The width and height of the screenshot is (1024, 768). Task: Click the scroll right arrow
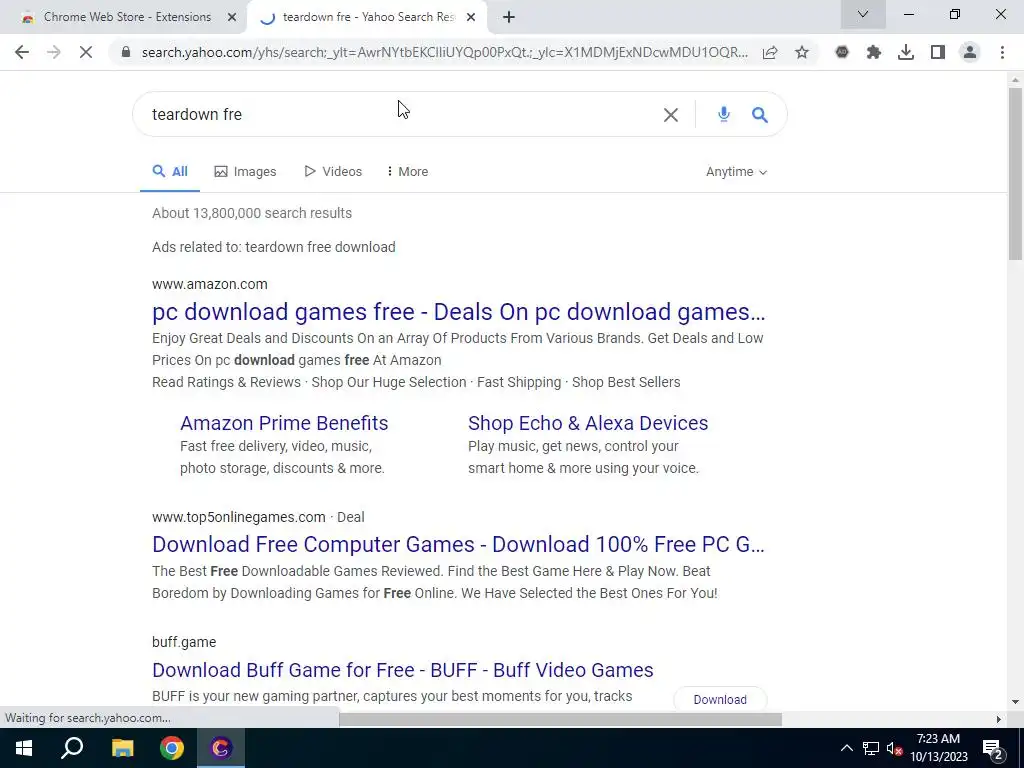coord(998,720)
